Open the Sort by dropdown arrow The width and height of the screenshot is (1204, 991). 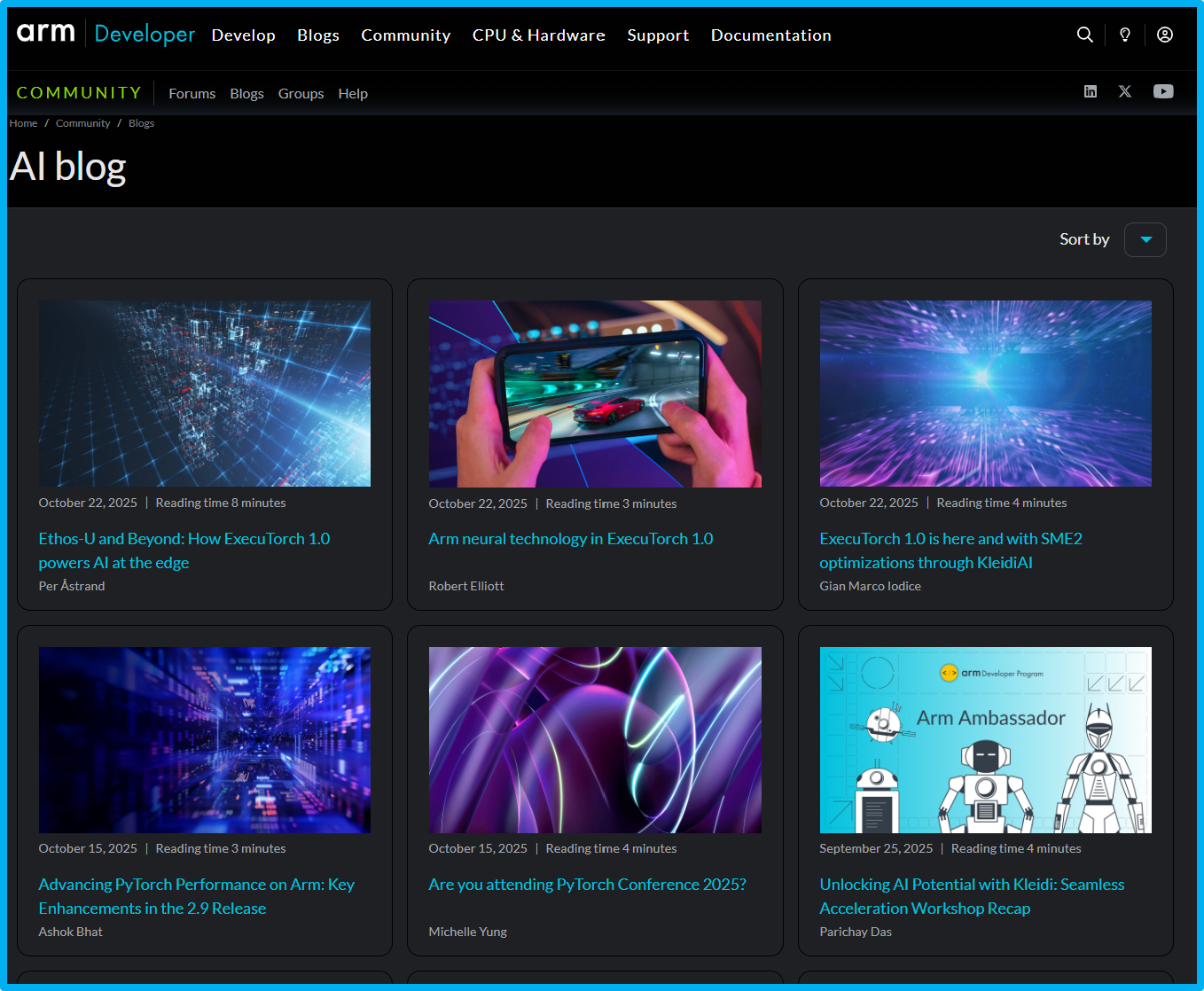[1145, 239]
